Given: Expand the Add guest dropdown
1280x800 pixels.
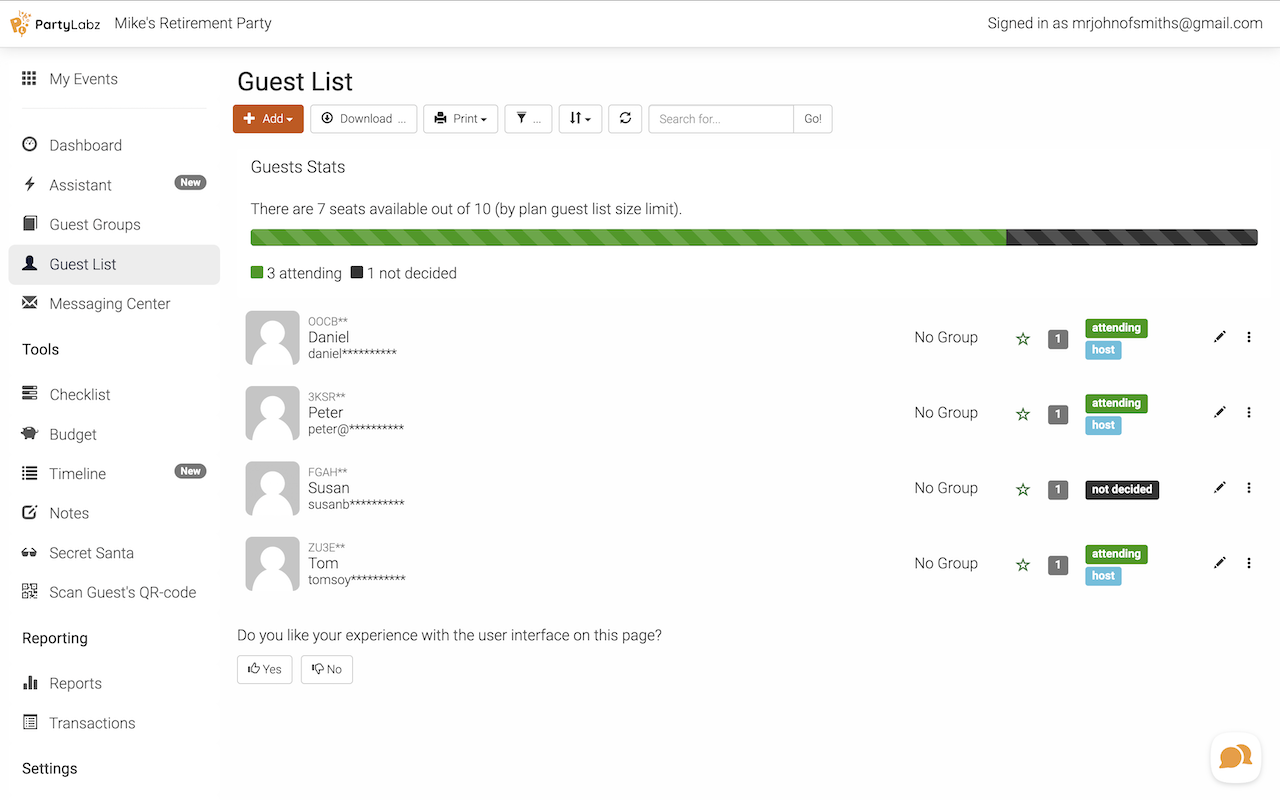Looking at the screenshot, I should pos(268,118).
